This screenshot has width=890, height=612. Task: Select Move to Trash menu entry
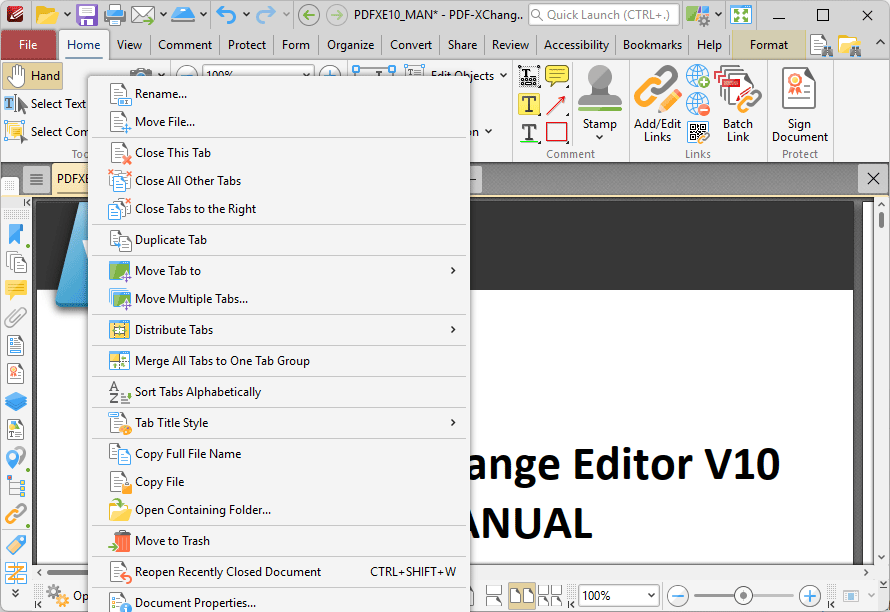point(278,541)
